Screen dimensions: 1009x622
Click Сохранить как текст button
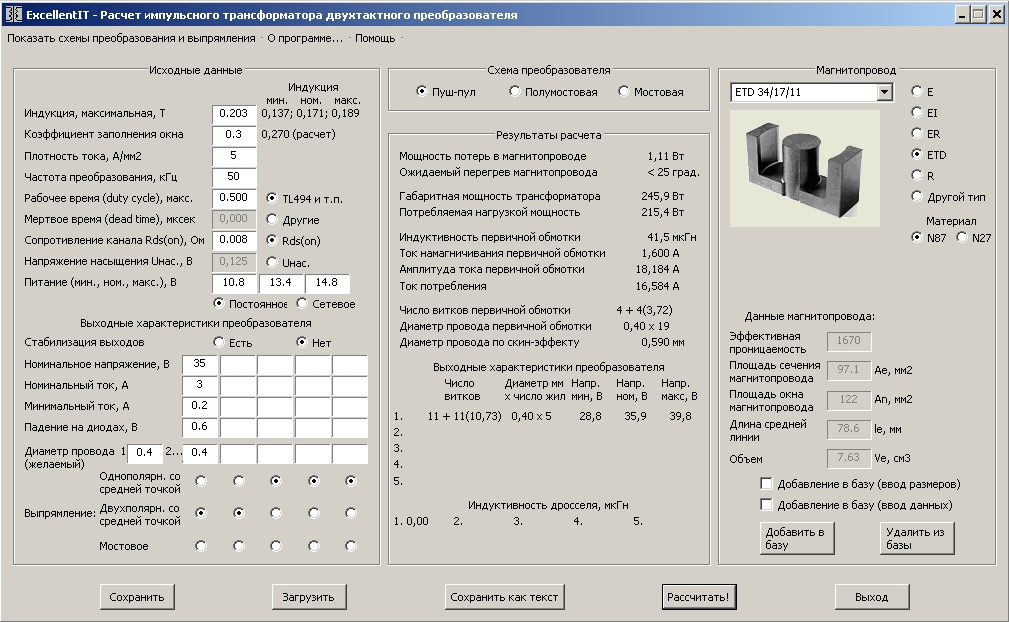(504, 597)
